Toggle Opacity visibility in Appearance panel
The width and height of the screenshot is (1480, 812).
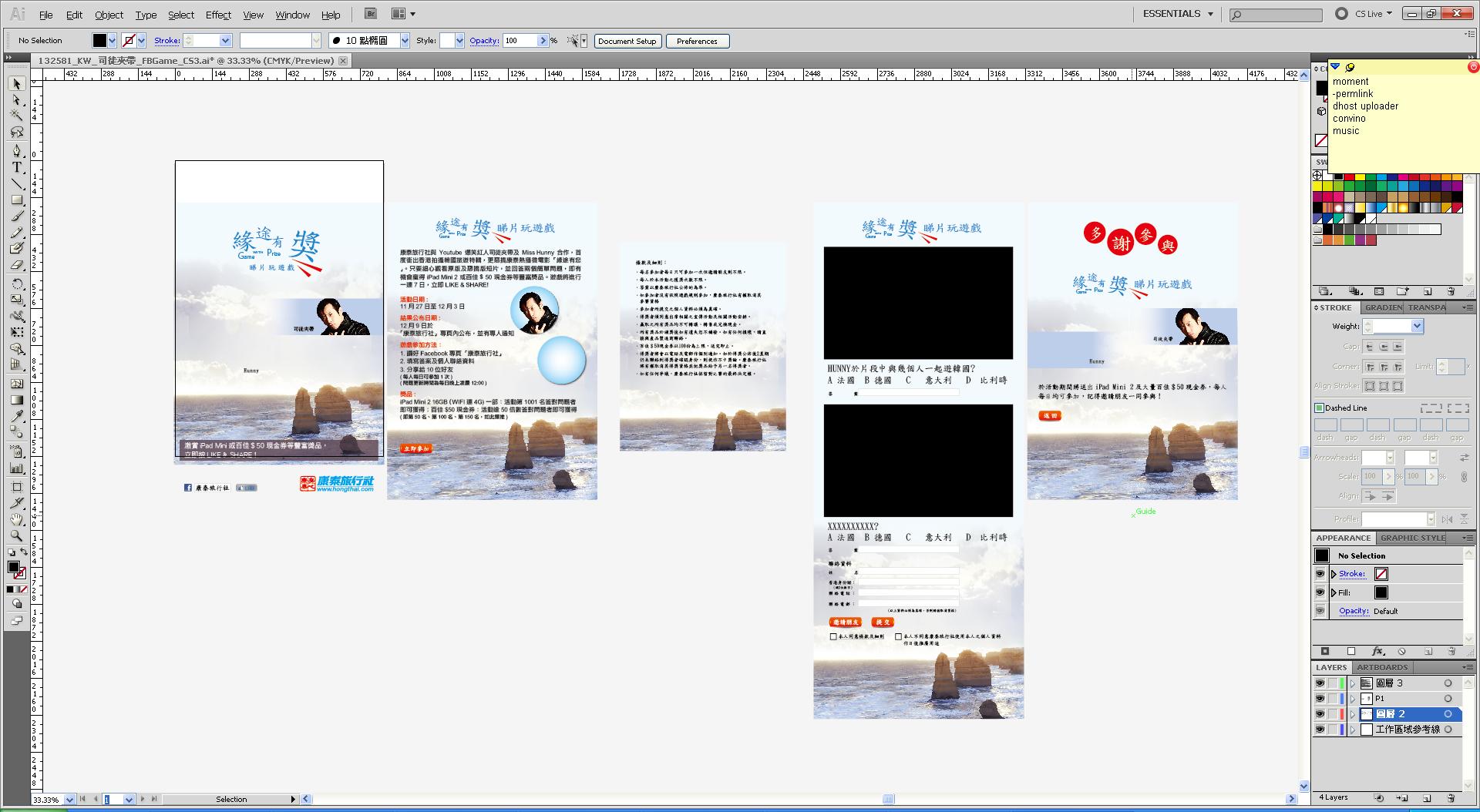pyautogui.click(x=1320, y=611)
